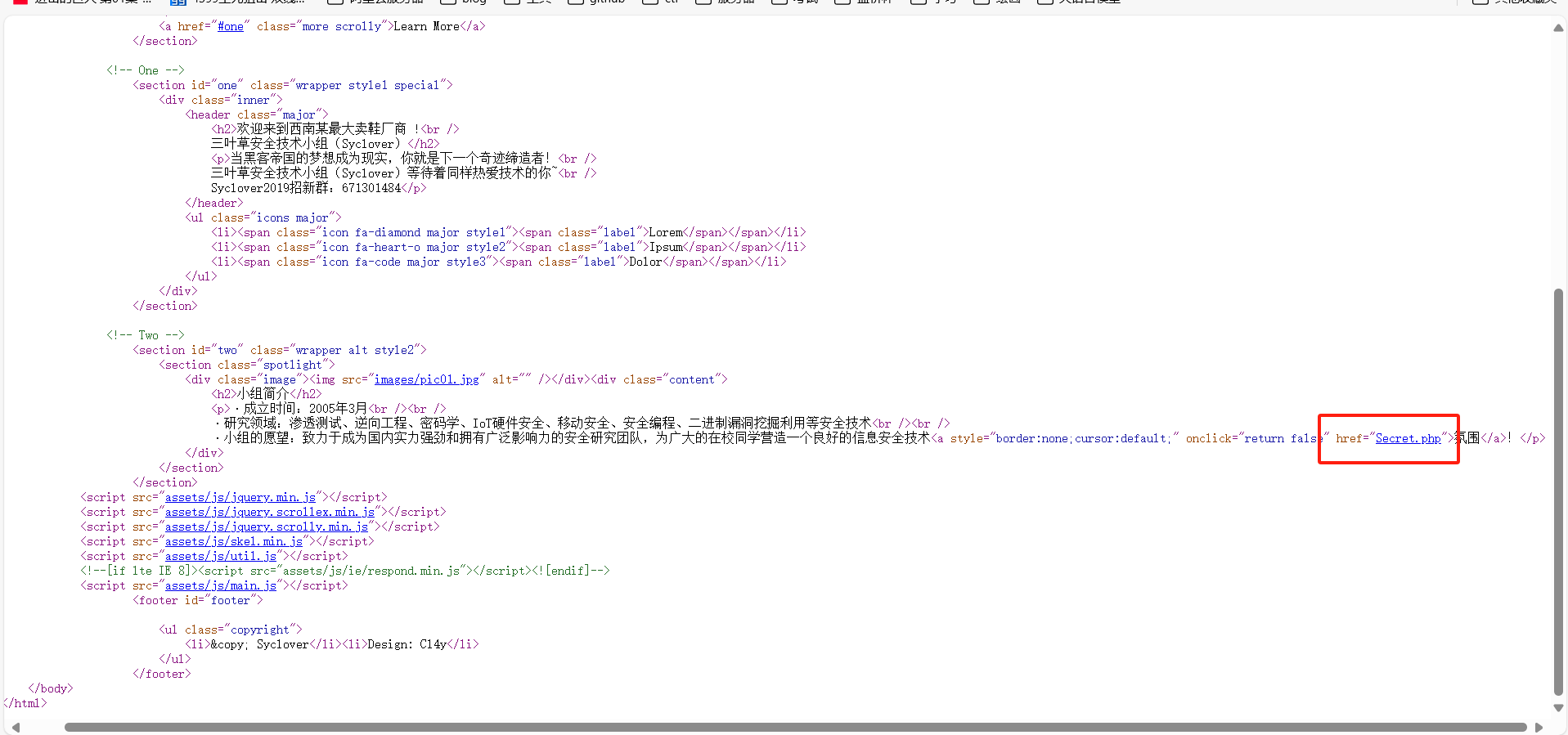Click the vertical scrollbar up arrow

tap(1558, 28)
